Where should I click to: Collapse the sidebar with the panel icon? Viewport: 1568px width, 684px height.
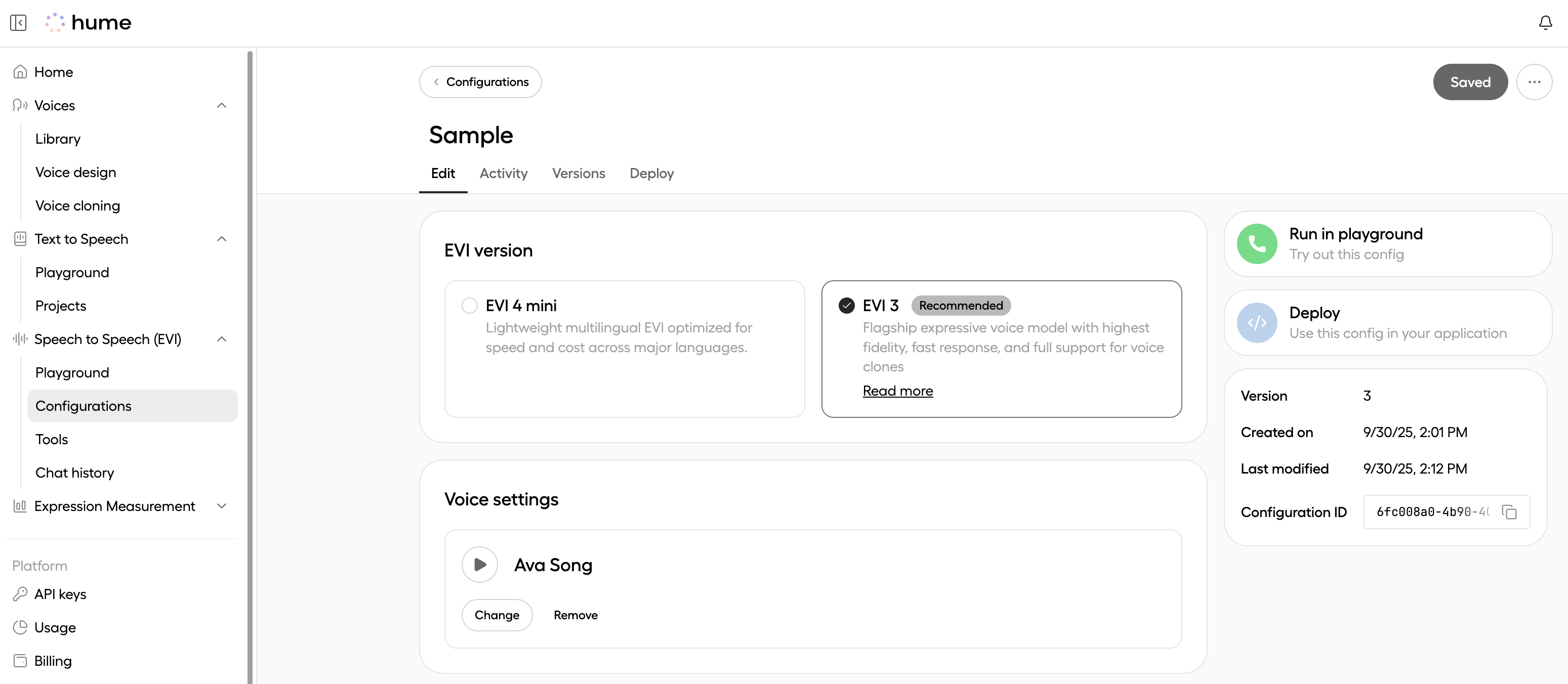tap(18, 23)
